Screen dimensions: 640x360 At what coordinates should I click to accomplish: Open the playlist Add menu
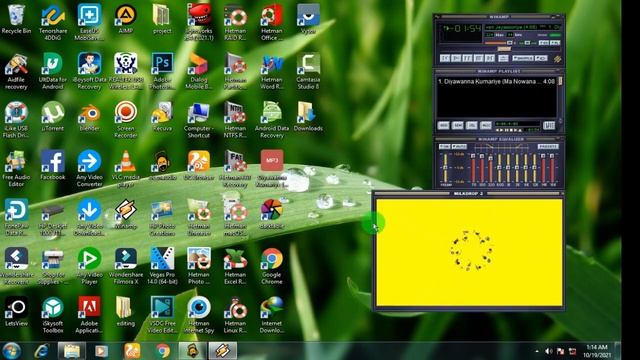443,125
